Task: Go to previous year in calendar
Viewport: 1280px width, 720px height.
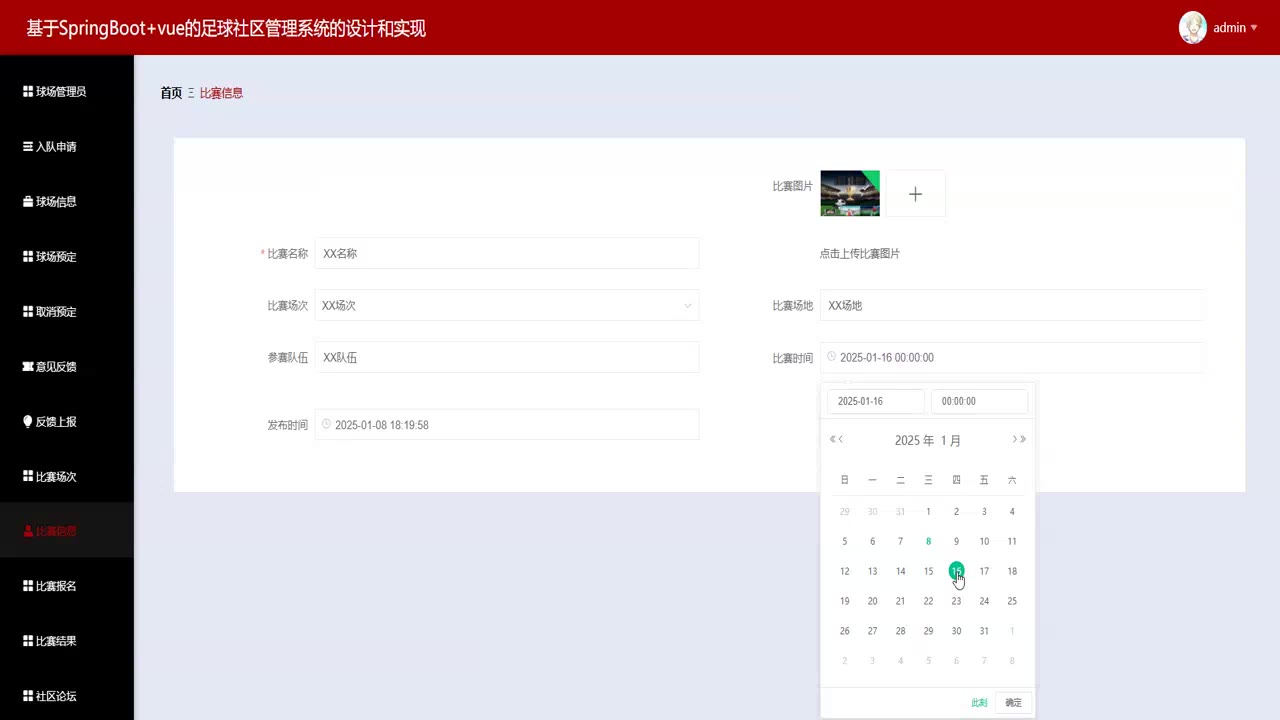Action: 832,440
